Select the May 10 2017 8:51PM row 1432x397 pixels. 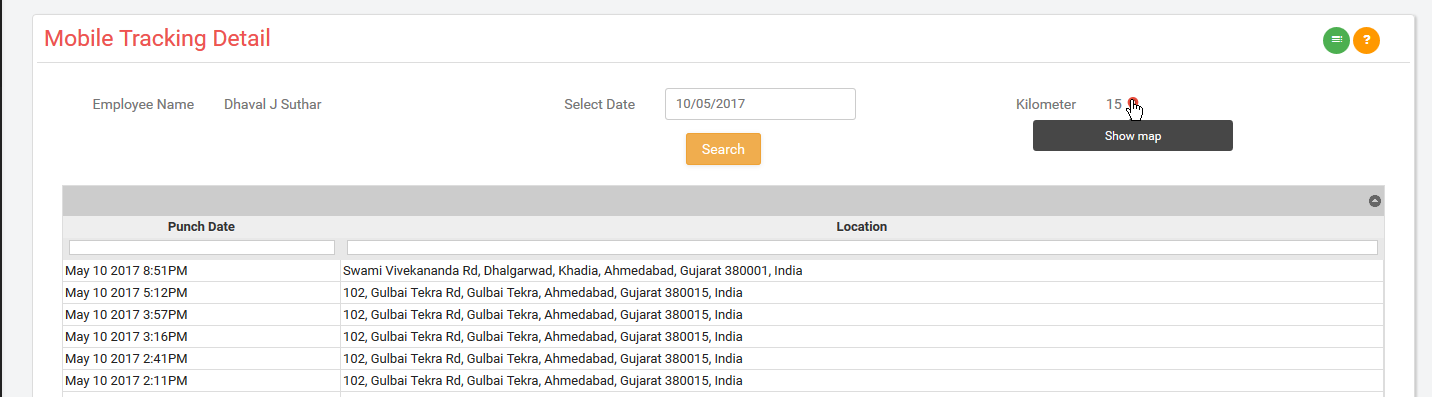coord(723,271)
